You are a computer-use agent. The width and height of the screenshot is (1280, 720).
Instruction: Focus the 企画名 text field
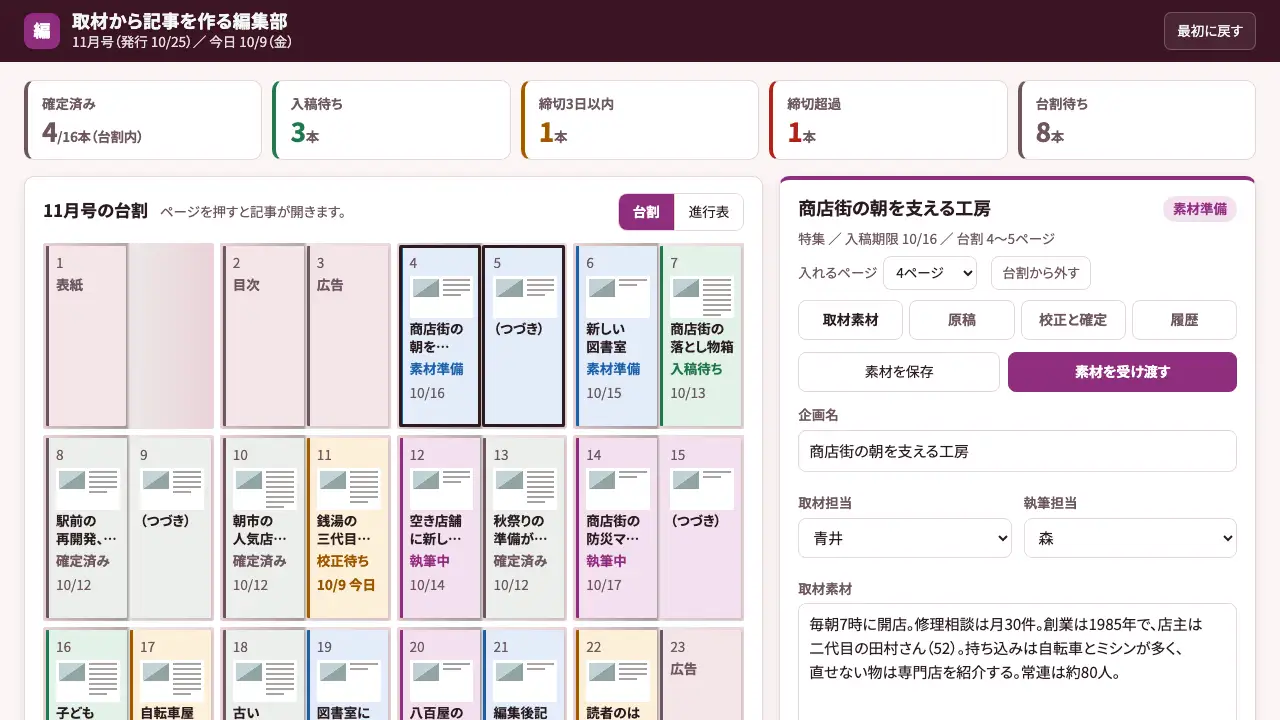tap(1017, 451)
